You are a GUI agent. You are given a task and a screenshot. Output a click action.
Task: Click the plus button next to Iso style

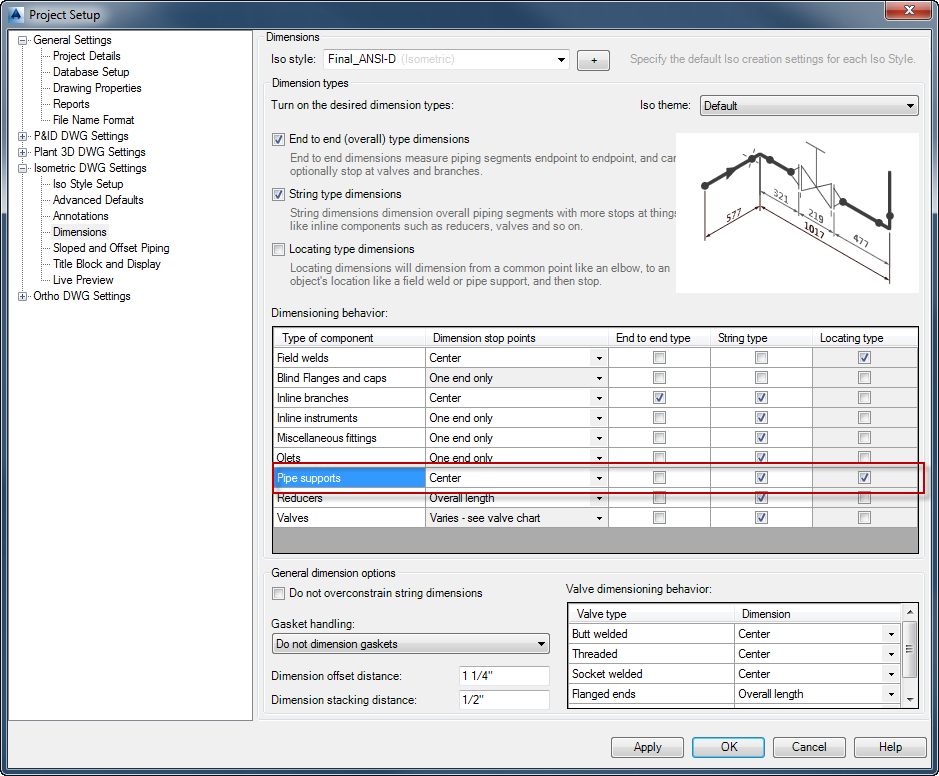point(593,60)
